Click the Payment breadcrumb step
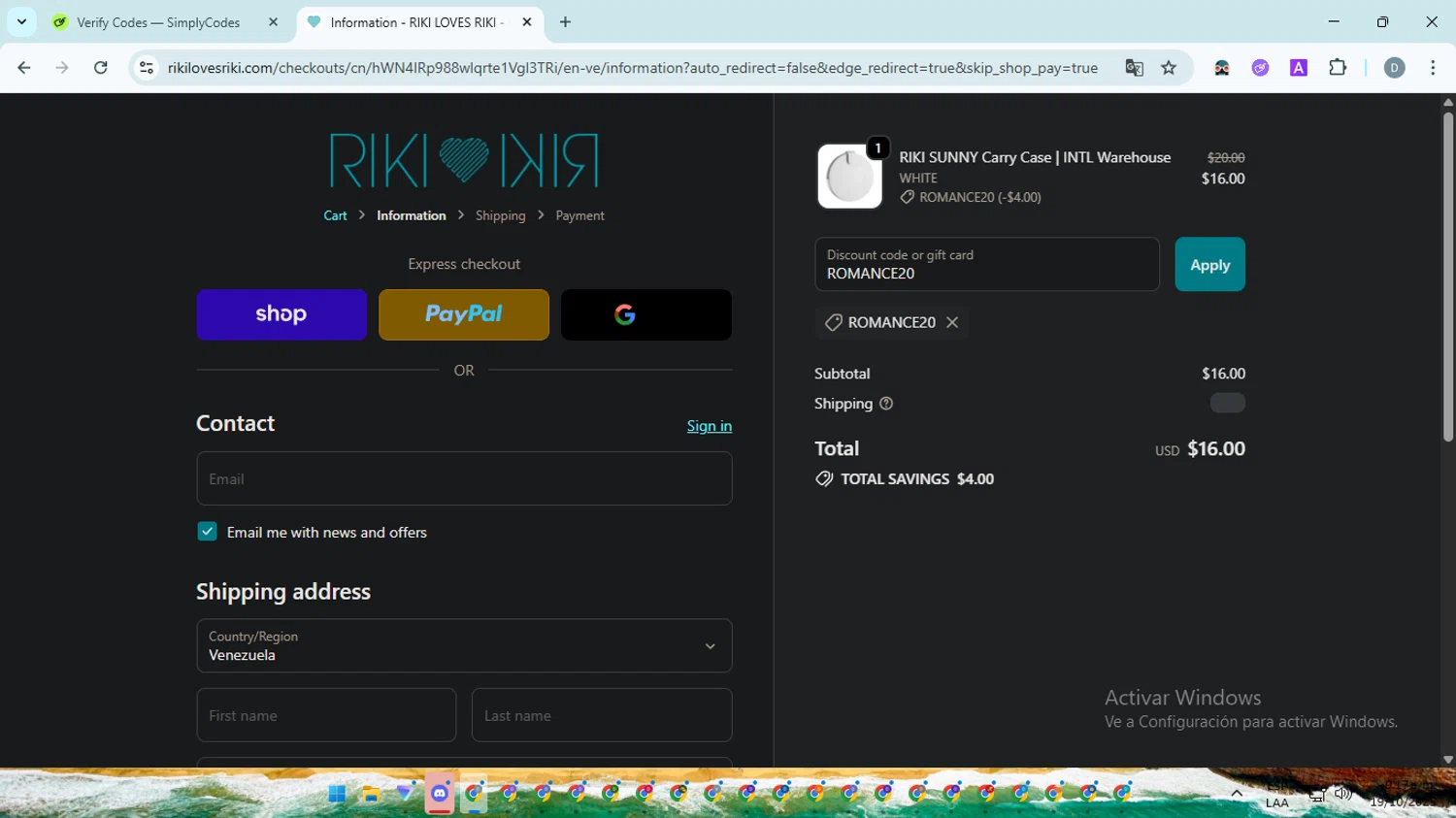Image resolution: width=1456 pixels, height=818 pixels. pos(579,215)
